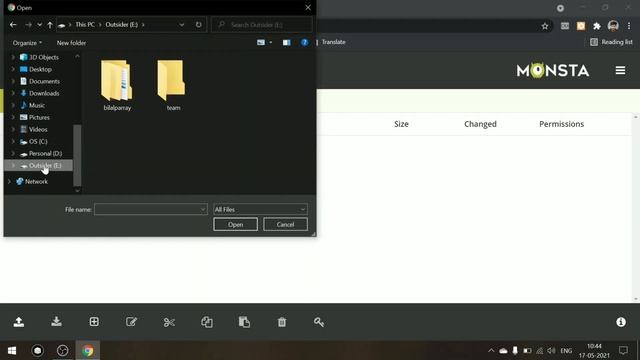Sort by the Changed column header
This screenshot has width=640, height=360.
tap(480, 124)
